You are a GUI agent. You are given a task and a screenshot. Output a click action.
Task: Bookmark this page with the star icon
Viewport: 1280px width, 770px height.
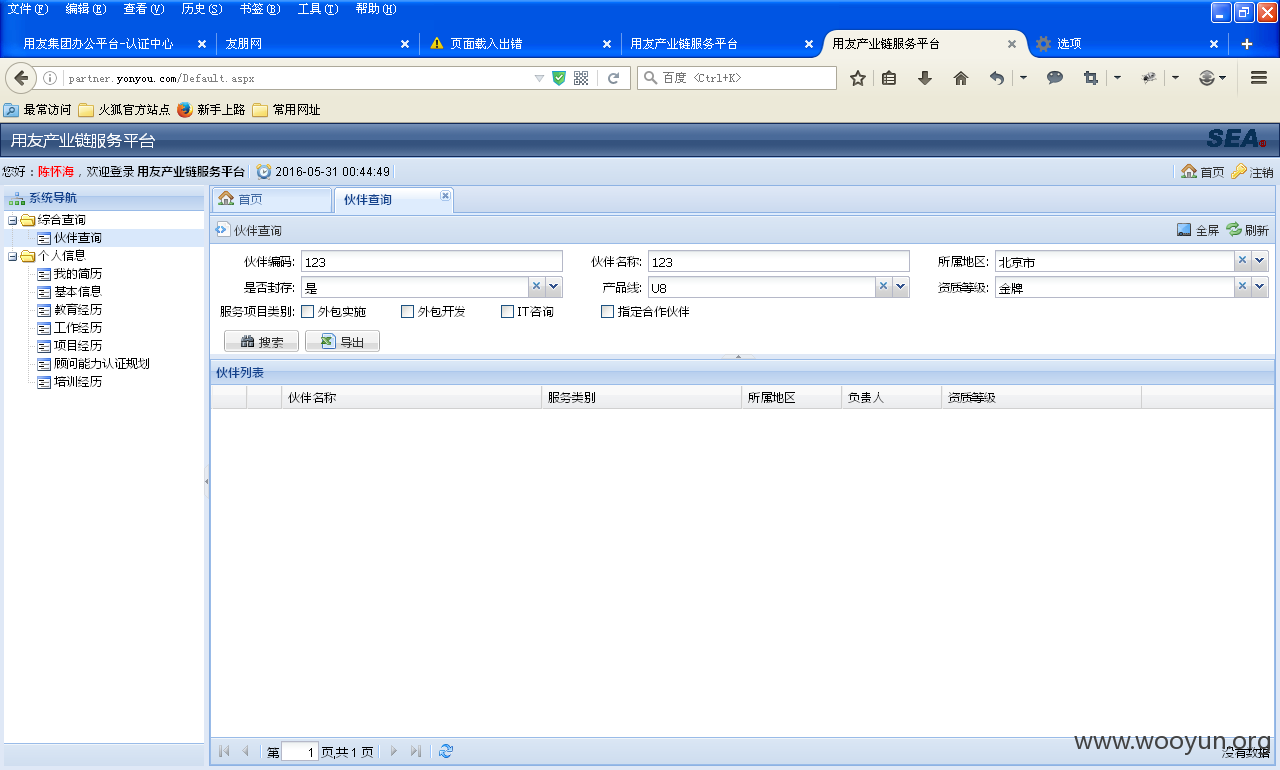[858, 78]
